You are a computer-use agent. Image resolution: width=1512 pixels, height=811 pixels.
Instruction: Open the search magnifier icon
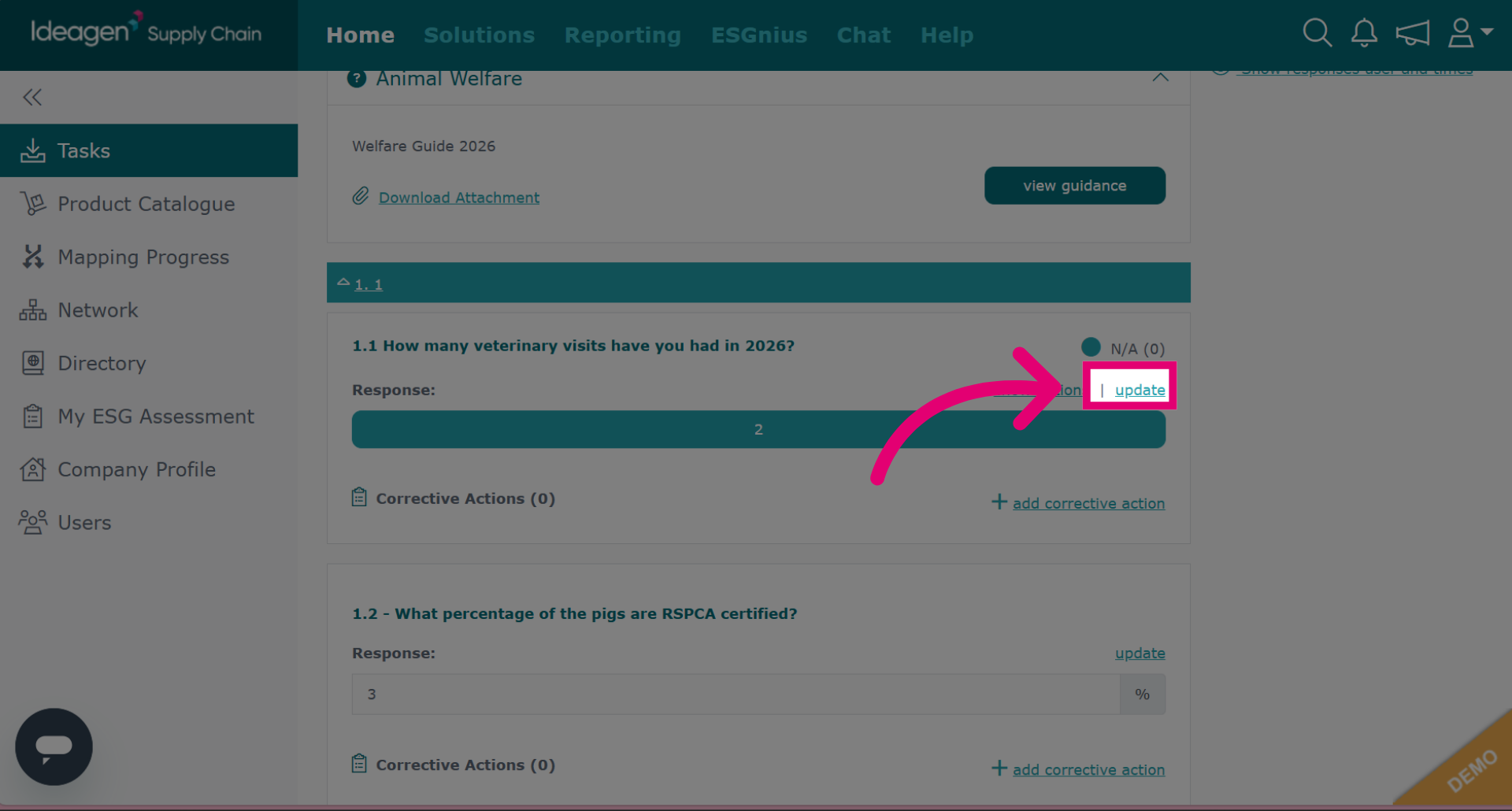pos(1317,33)
